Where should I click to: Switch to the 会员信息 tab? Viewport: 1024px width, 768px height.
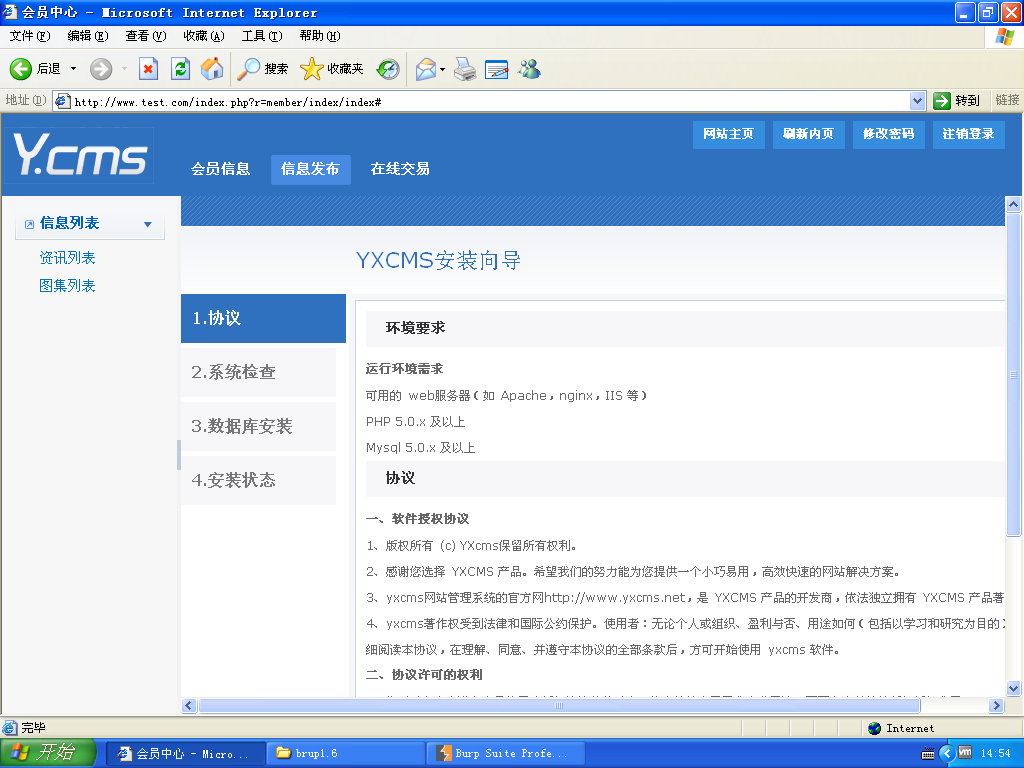pyautogui.click(x=221, y=169)
